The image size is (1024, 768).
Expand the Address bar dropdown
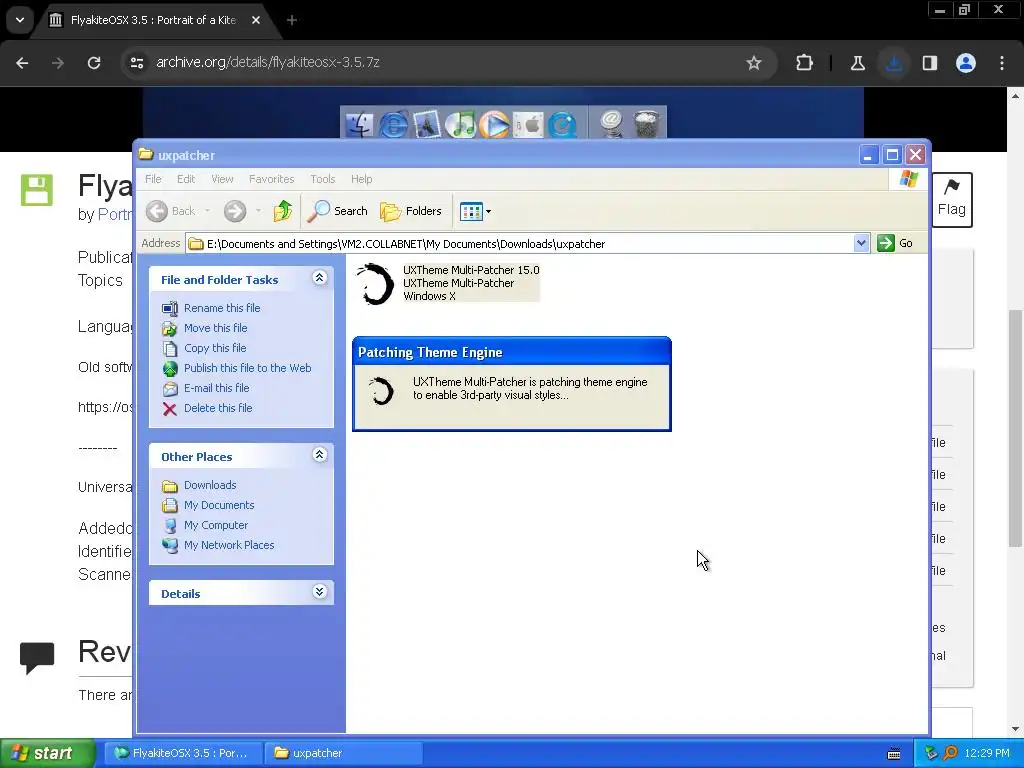[x=861, y=244]
